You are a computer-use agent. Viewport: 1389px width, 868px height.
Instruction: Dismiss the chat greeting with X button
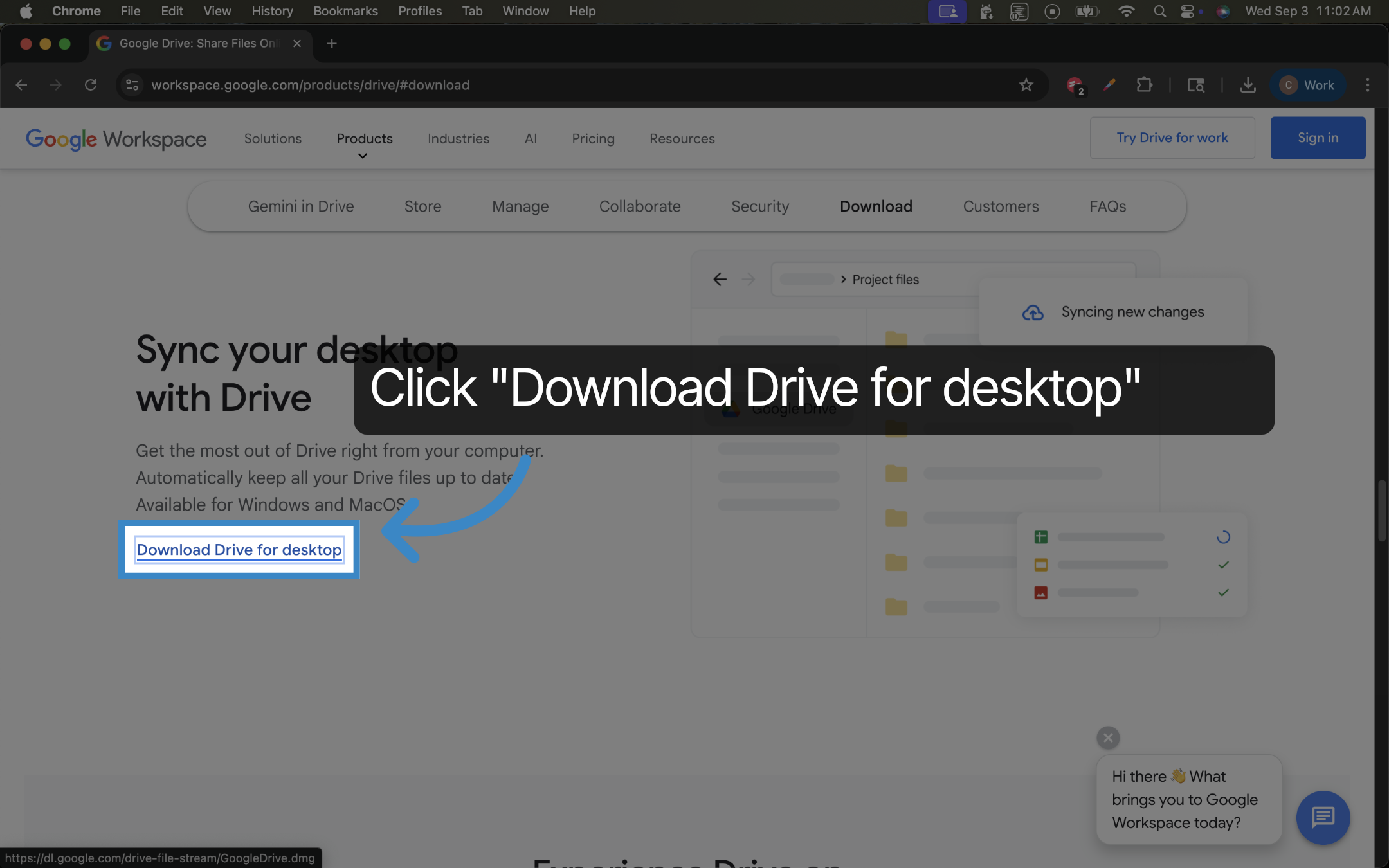1108,737
